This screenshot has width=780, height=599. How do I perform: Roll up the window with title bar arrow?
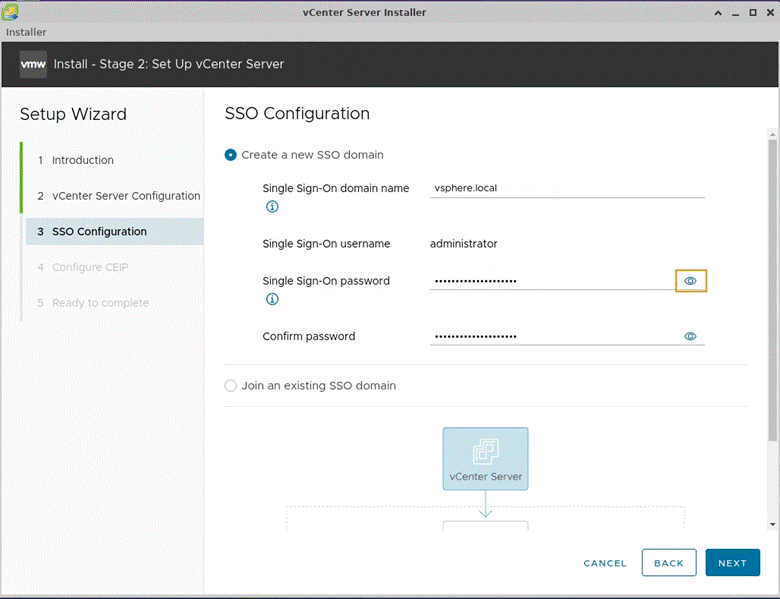(x=718, y=13)
